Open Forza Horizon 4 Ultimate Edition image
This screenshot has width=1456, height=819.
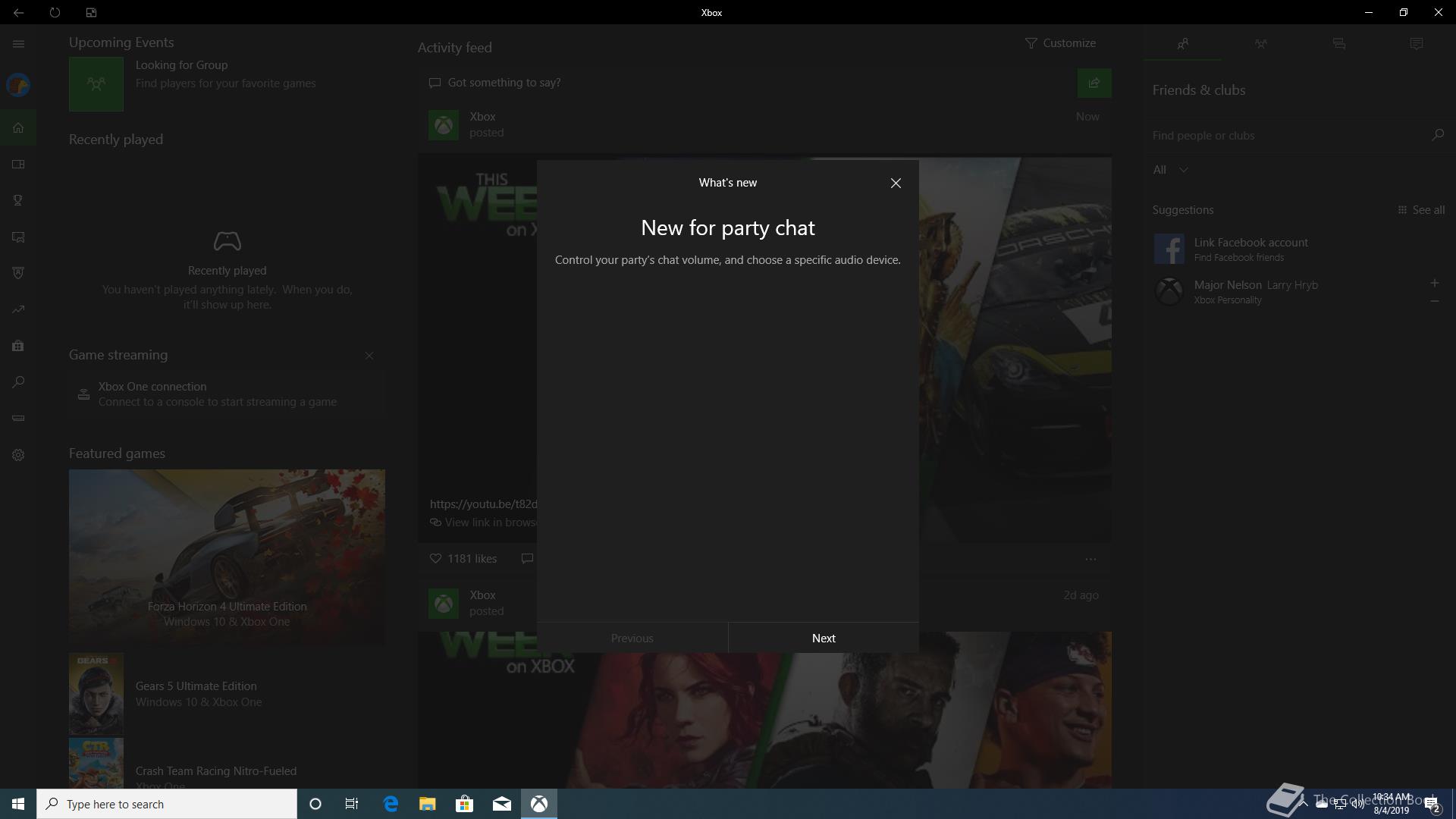click(x=227, y=557)
